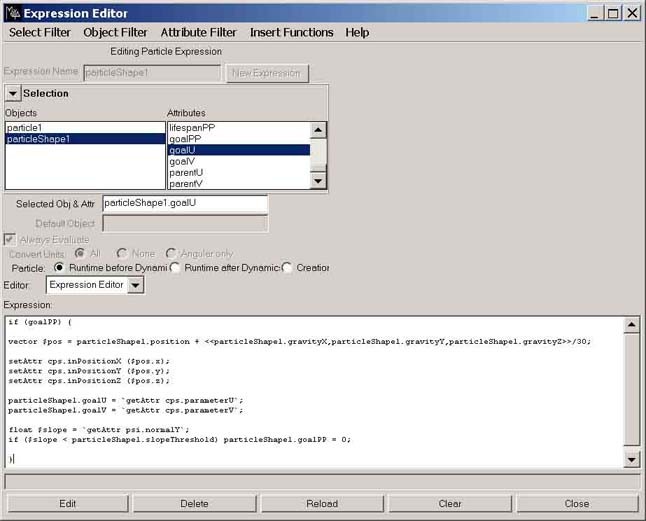Open the Editor dropdown menu
This screenshot has height=521, width=646.
click(136, 285)
